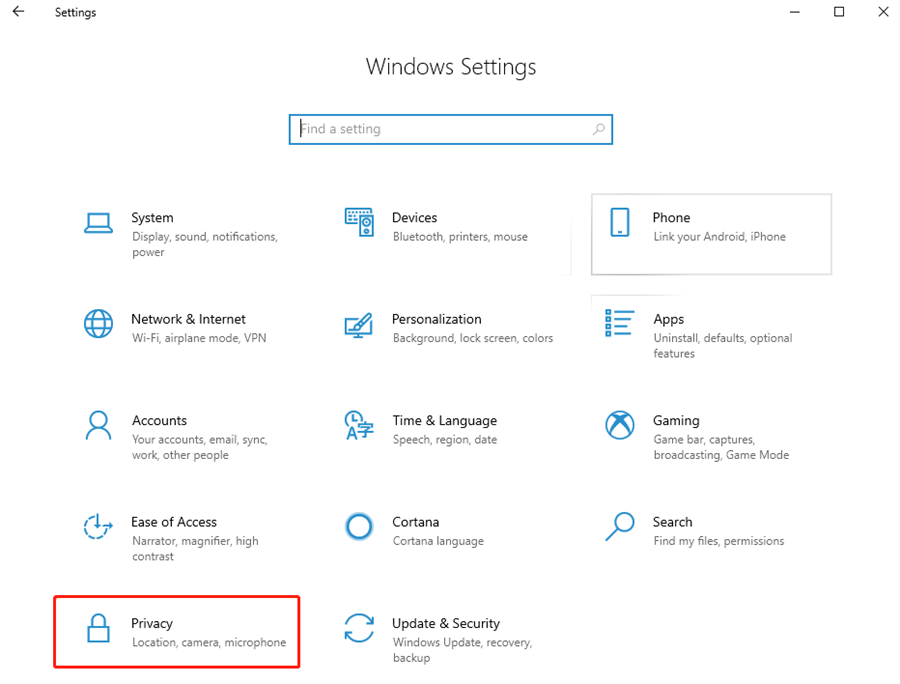Click 'Game bar, captures, broadcasting' description

pyautogui.click(x=721, y=448)
